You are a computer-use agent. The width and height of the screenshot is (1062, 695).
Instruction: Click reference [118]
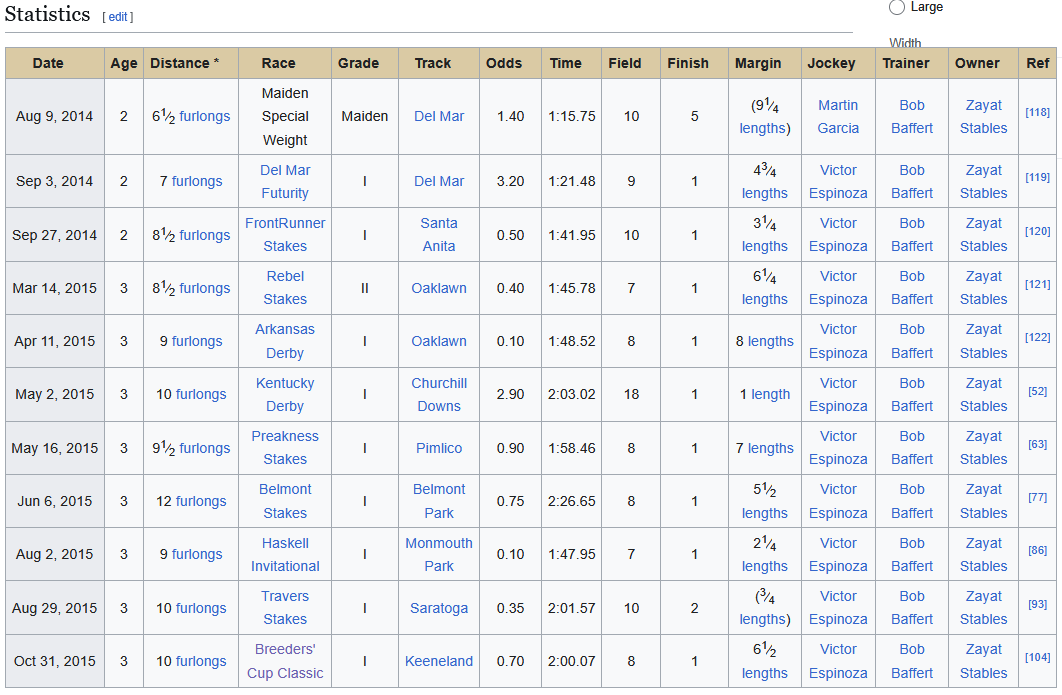click(1038, 112)
